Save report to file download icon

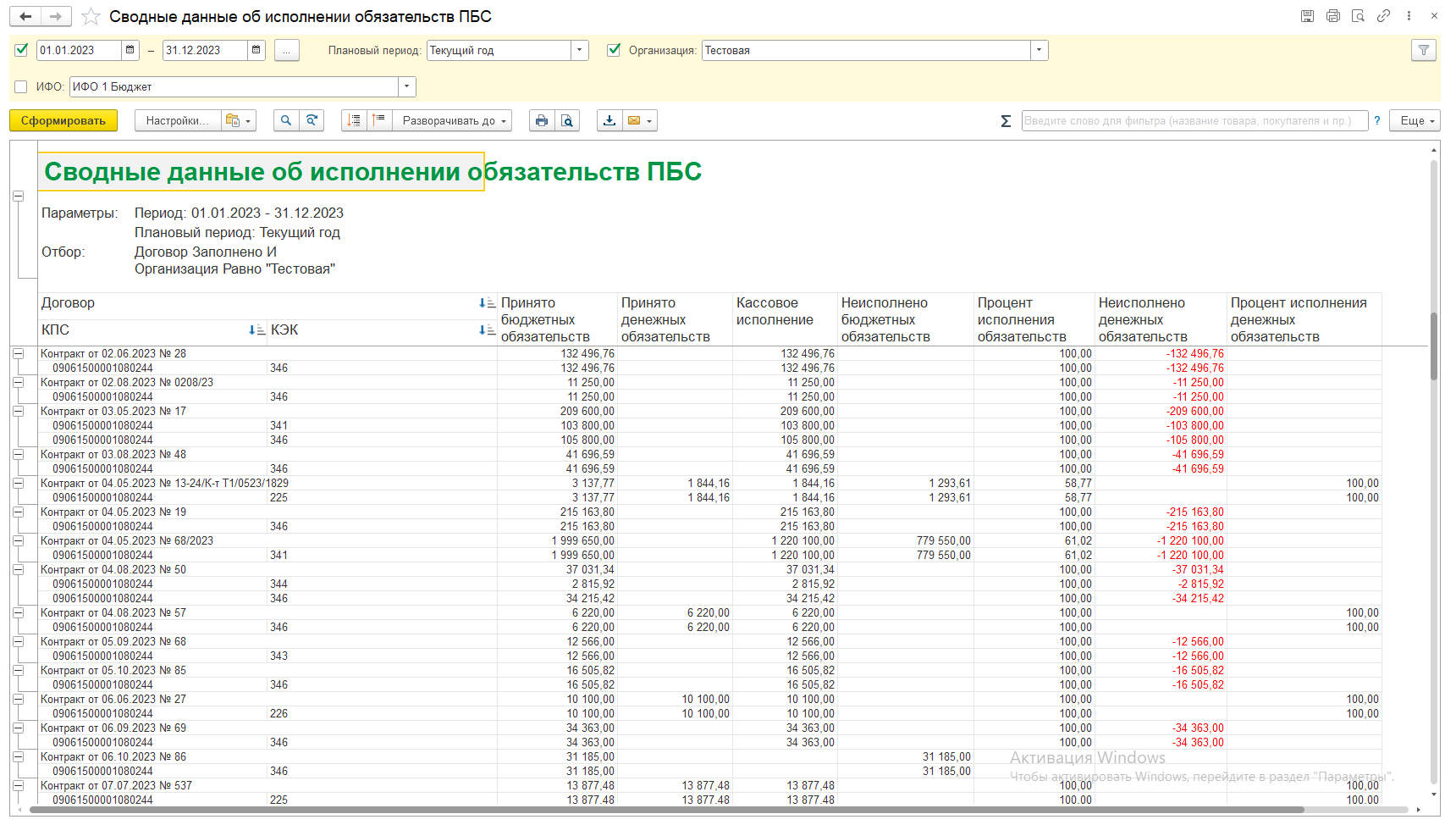pyautogui.click(x=609, y=121)
